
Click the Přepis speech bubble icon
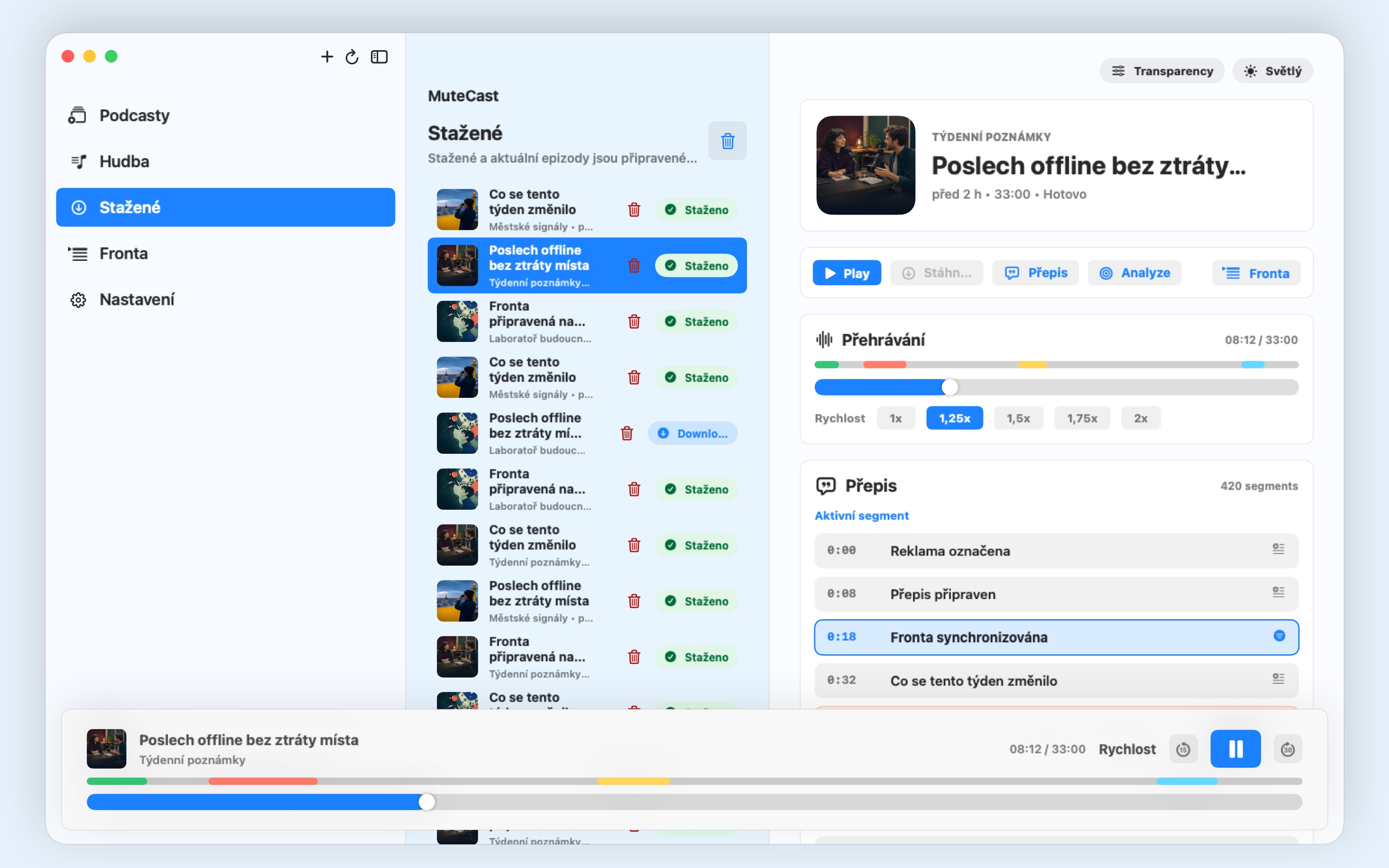click(826, 486)
